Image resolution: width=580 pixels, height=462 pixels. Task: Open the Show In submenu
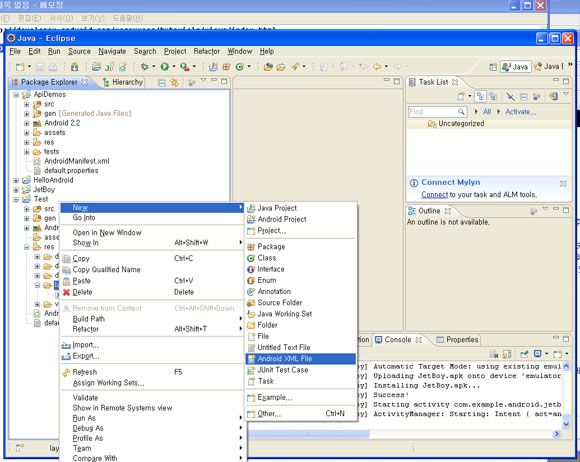(152, 243)
